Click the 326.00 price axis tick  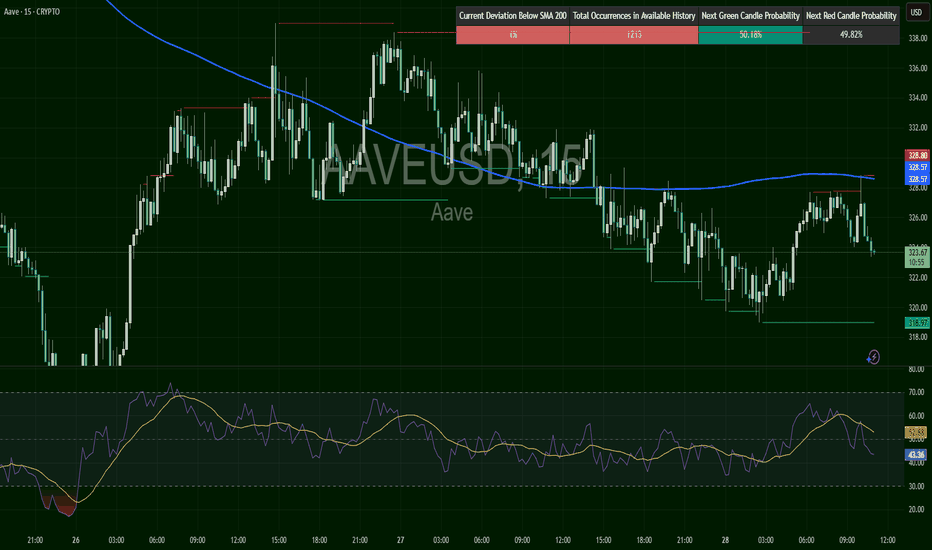(x=917, y=218)
